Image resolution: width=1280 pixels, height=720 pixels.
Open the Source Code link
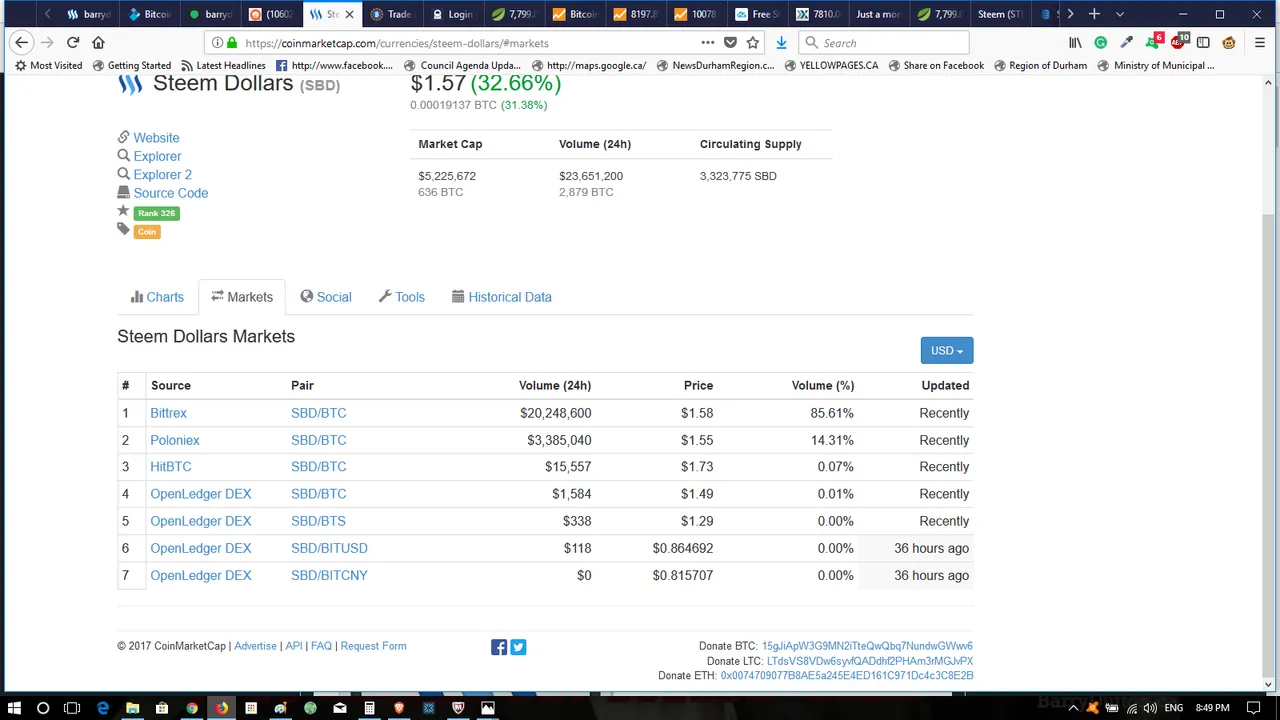point(170,193)
